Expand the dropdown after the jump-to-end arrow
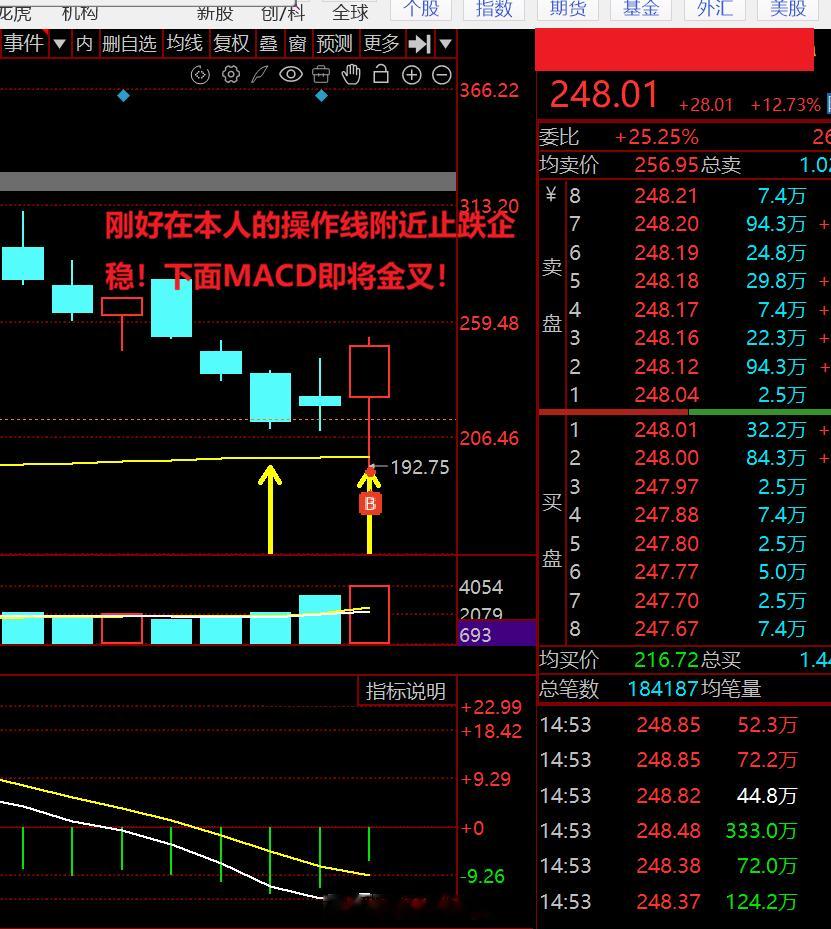 (x=446, y=43)
